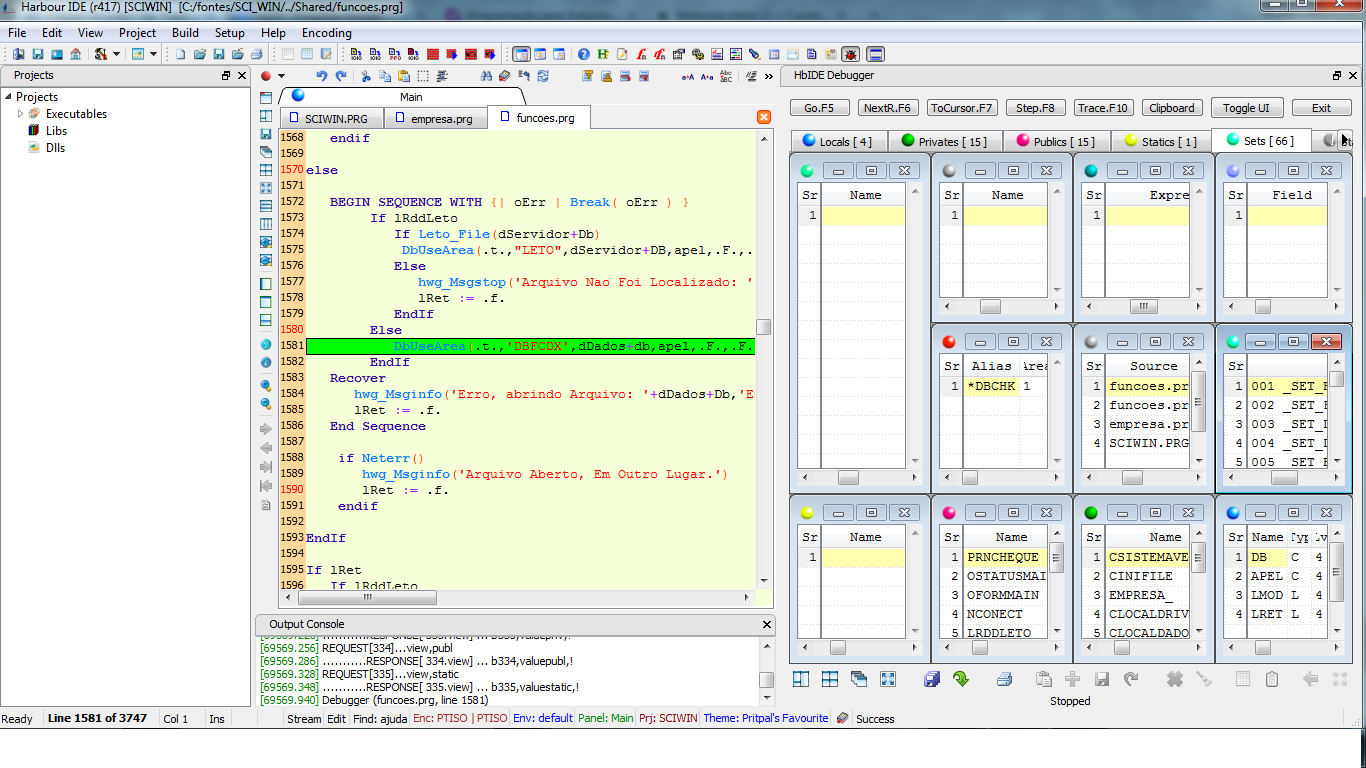The image size is (1366, 768).
Task: Click the Step.F8 button
Action: click(1035, 108)
